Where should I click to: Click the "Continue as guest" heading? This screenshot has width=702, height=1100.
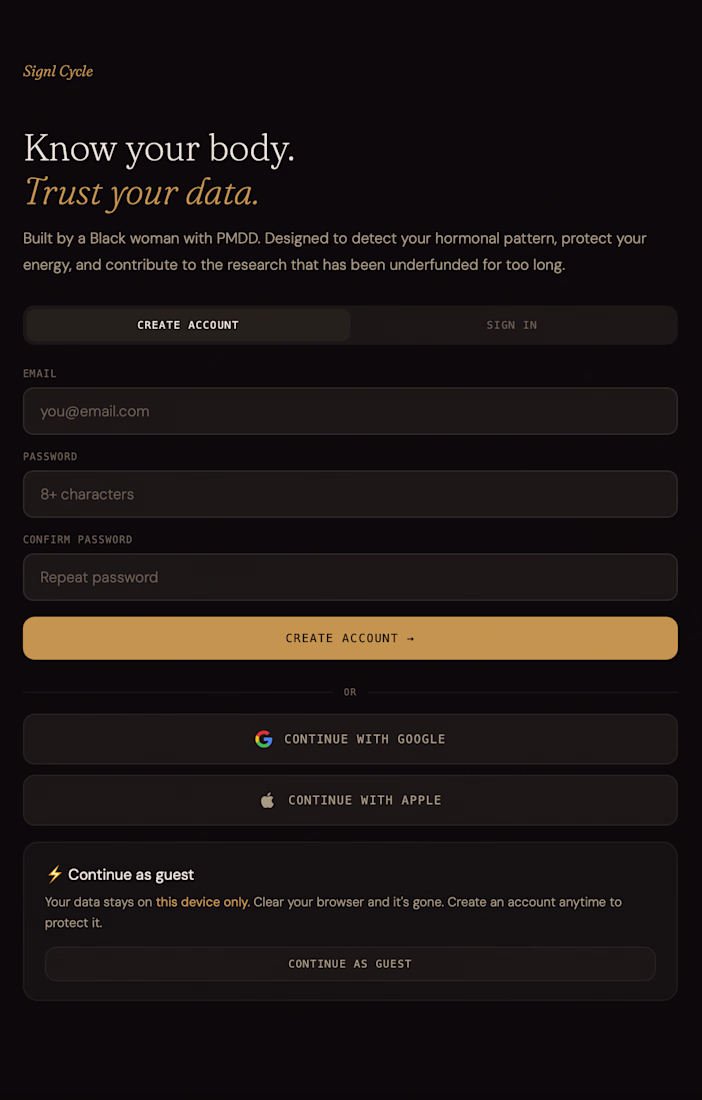point(131,875)
